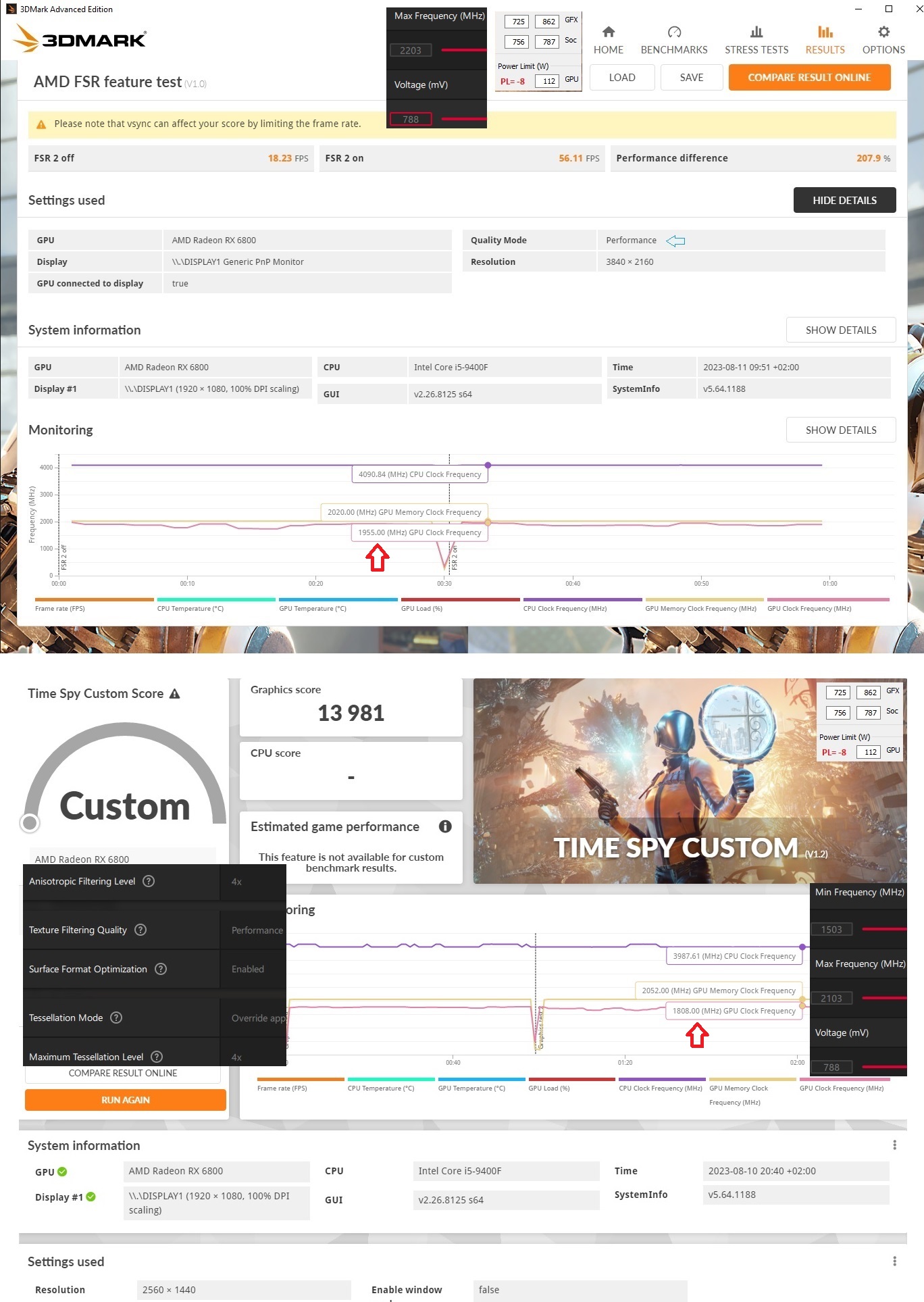Open the Tessellation Mode Override dropdown

pos(253,1018)
